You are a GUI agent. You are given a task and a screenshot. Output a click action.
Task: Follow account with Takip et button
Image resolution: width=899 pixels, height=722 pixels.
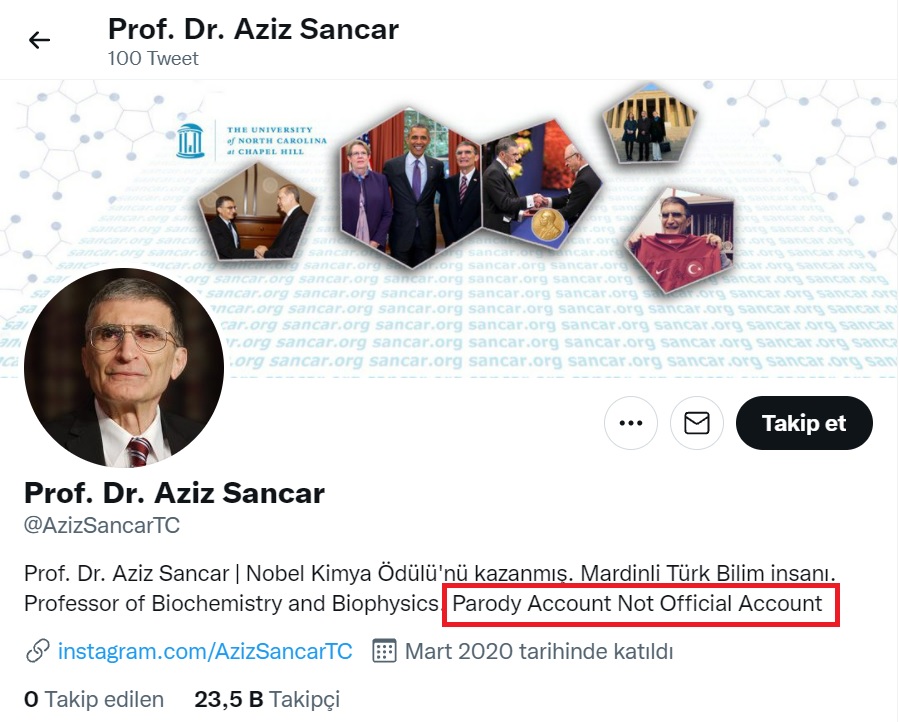[x=804, y=423]
